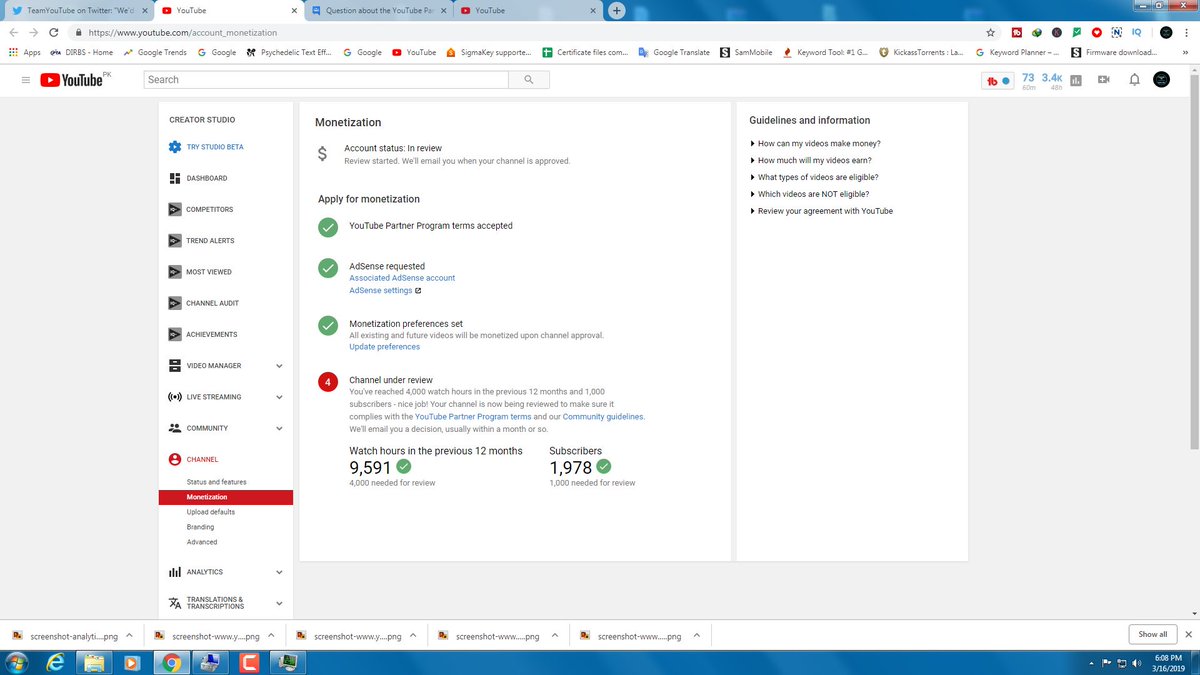The width and height of the screenshot is (1200, 675).
Task: Switch to 'Question about the YouTube Pa' tab
Action: 378,10
